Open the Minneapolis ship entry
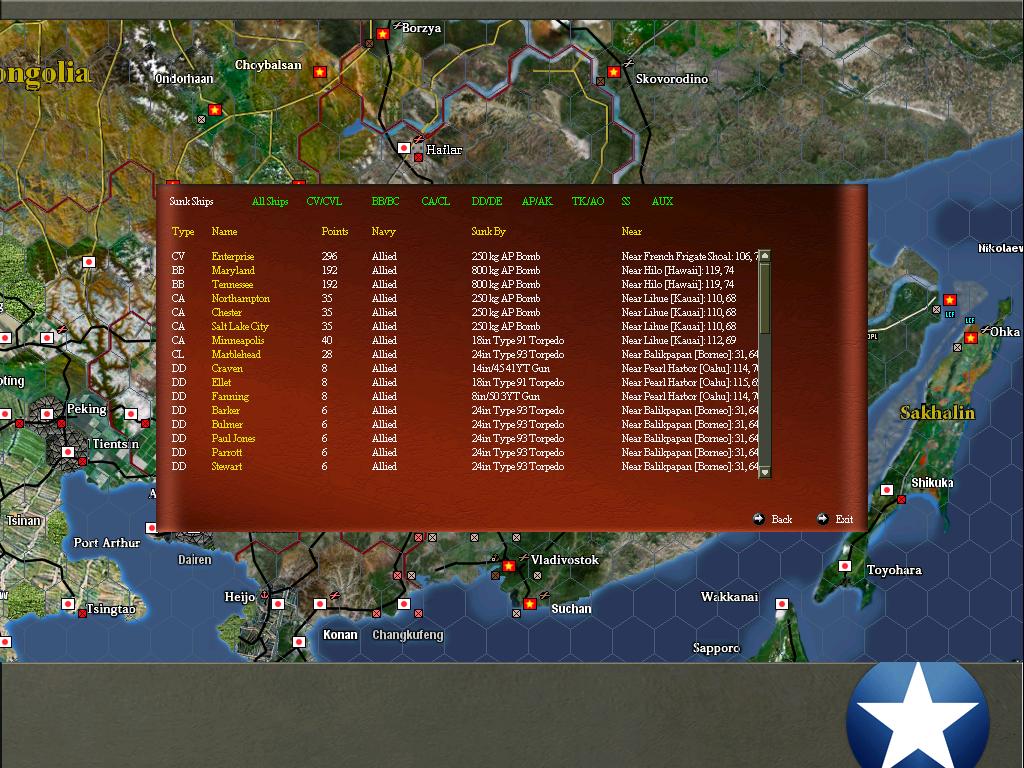This screenshot has width=1024, height=768. (238, 340)
